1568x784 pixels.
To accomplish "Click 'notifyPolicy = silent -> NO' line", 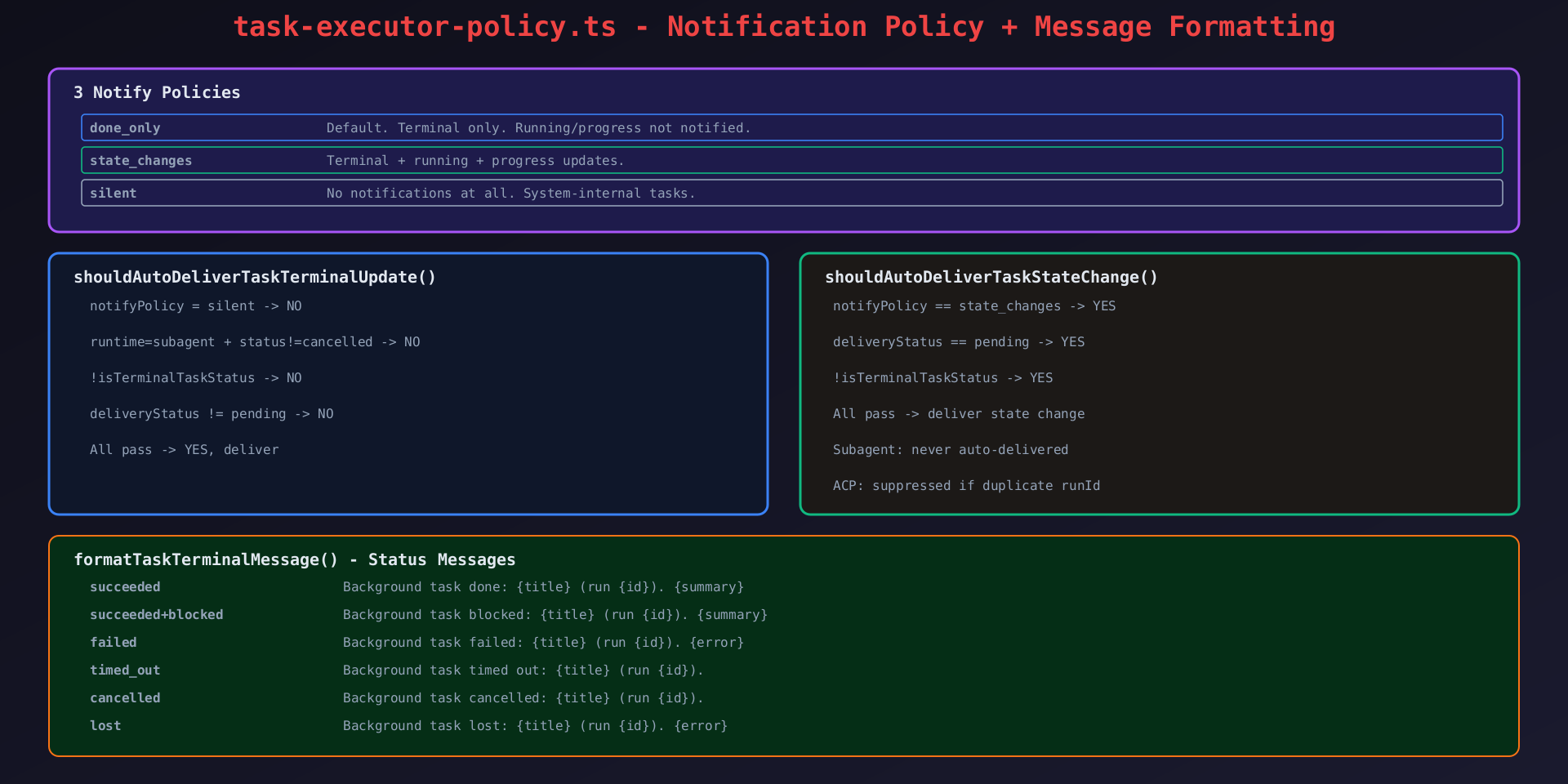I will (x=196, y=306).
